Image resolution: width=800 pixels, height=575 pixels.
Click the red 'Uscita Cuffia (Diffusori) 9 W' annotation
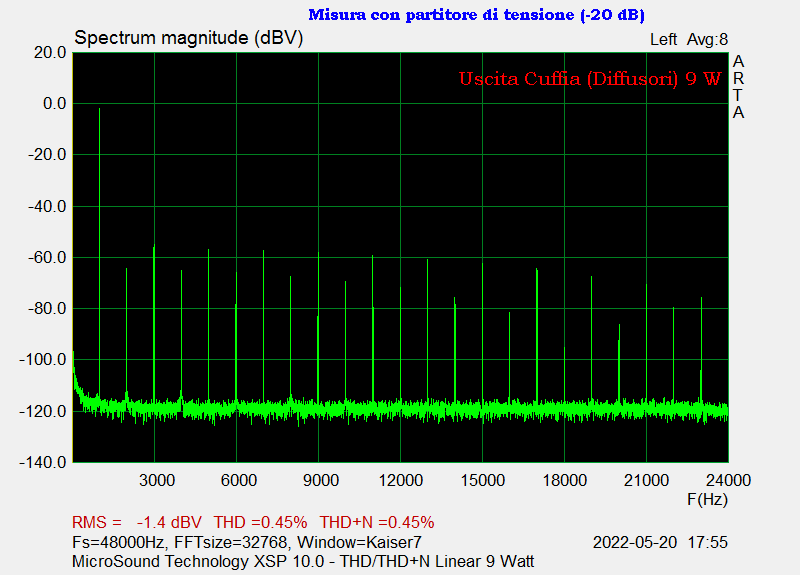590,79
